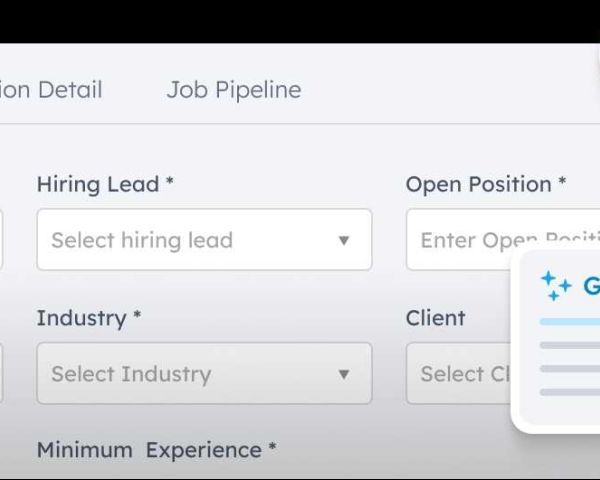Click the blue progress bar in popup card
Image resolution: width=600 pixels, height=480 pixels.
coord(570,322)
